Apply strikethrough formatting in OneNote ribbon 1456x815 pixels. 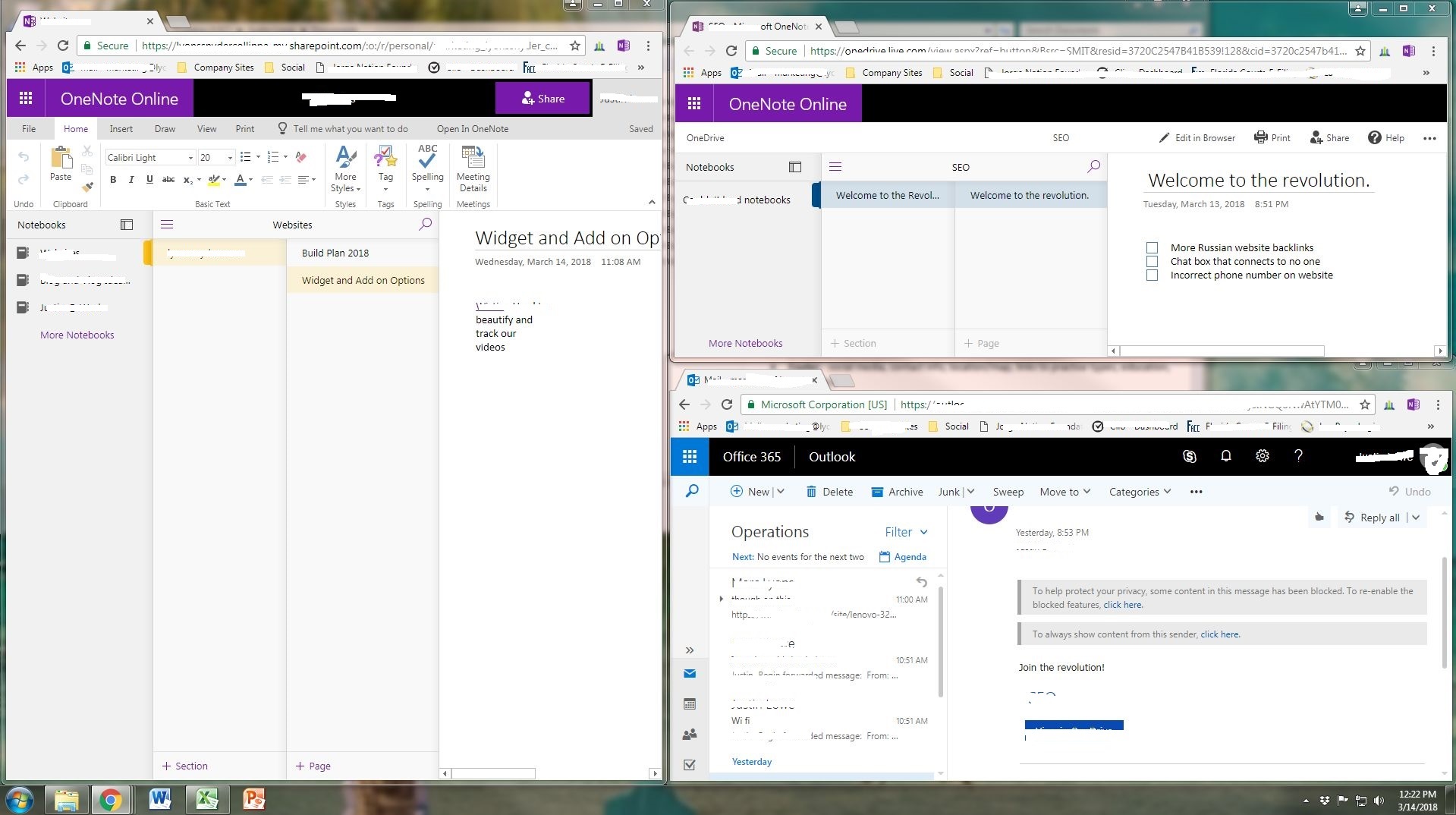click(168, 180)
